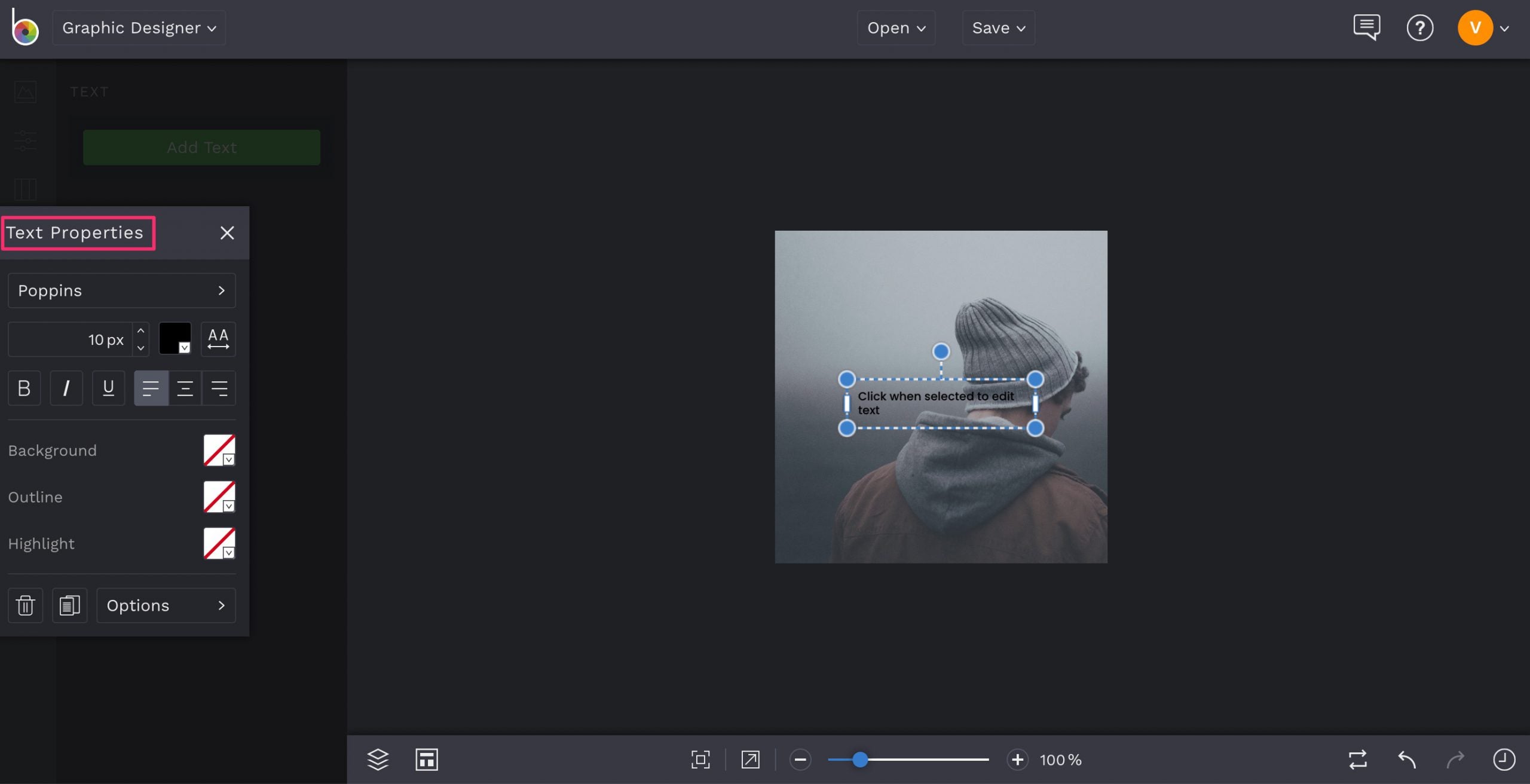Viewport: 1530px width, 784px height.
Task: Click the fit-to-screen icon in bottom toolbar
Action: [x=700, y=759]
